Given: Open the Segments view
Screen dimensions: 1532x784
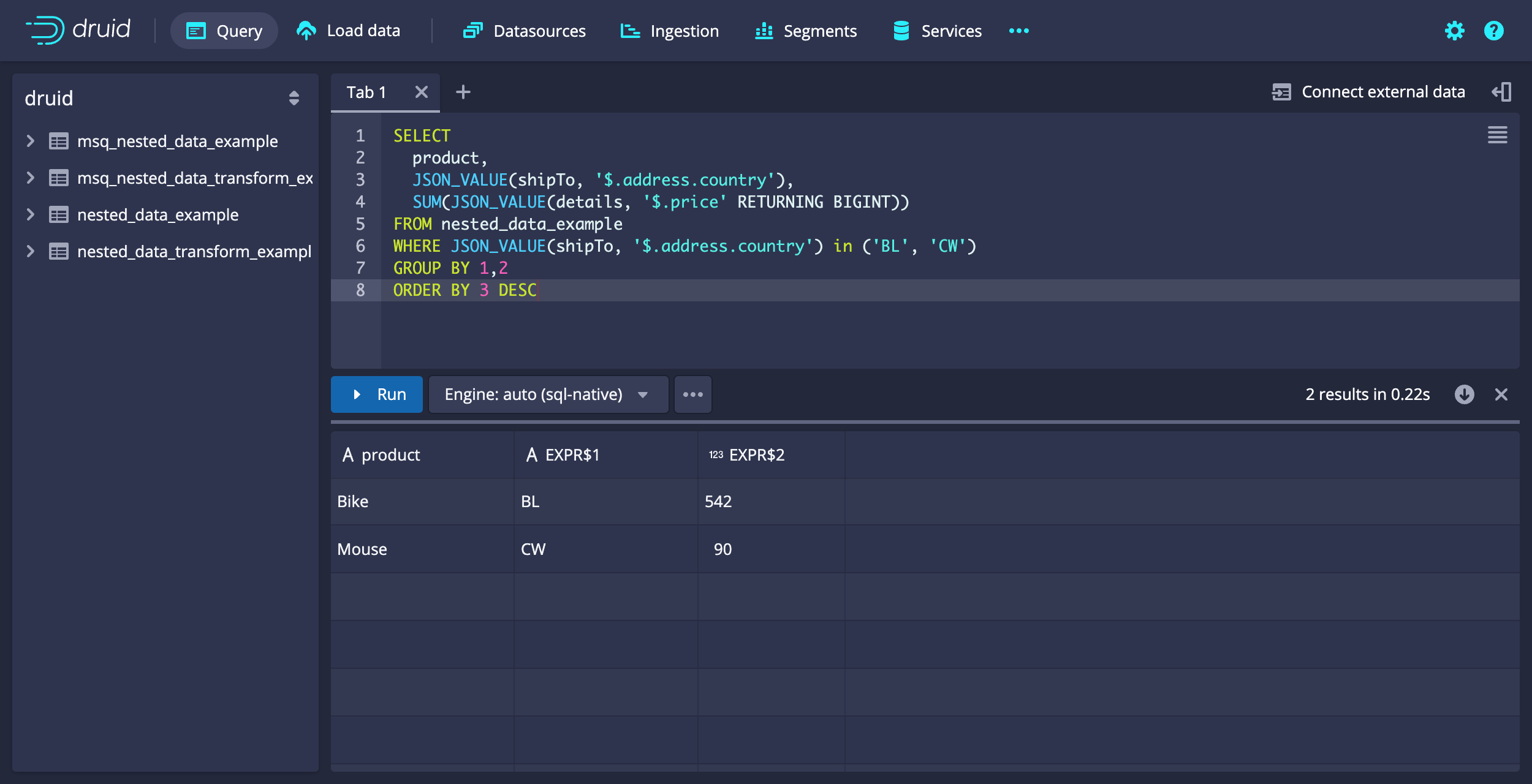Looking at the screenshot, I should point(806,31).
